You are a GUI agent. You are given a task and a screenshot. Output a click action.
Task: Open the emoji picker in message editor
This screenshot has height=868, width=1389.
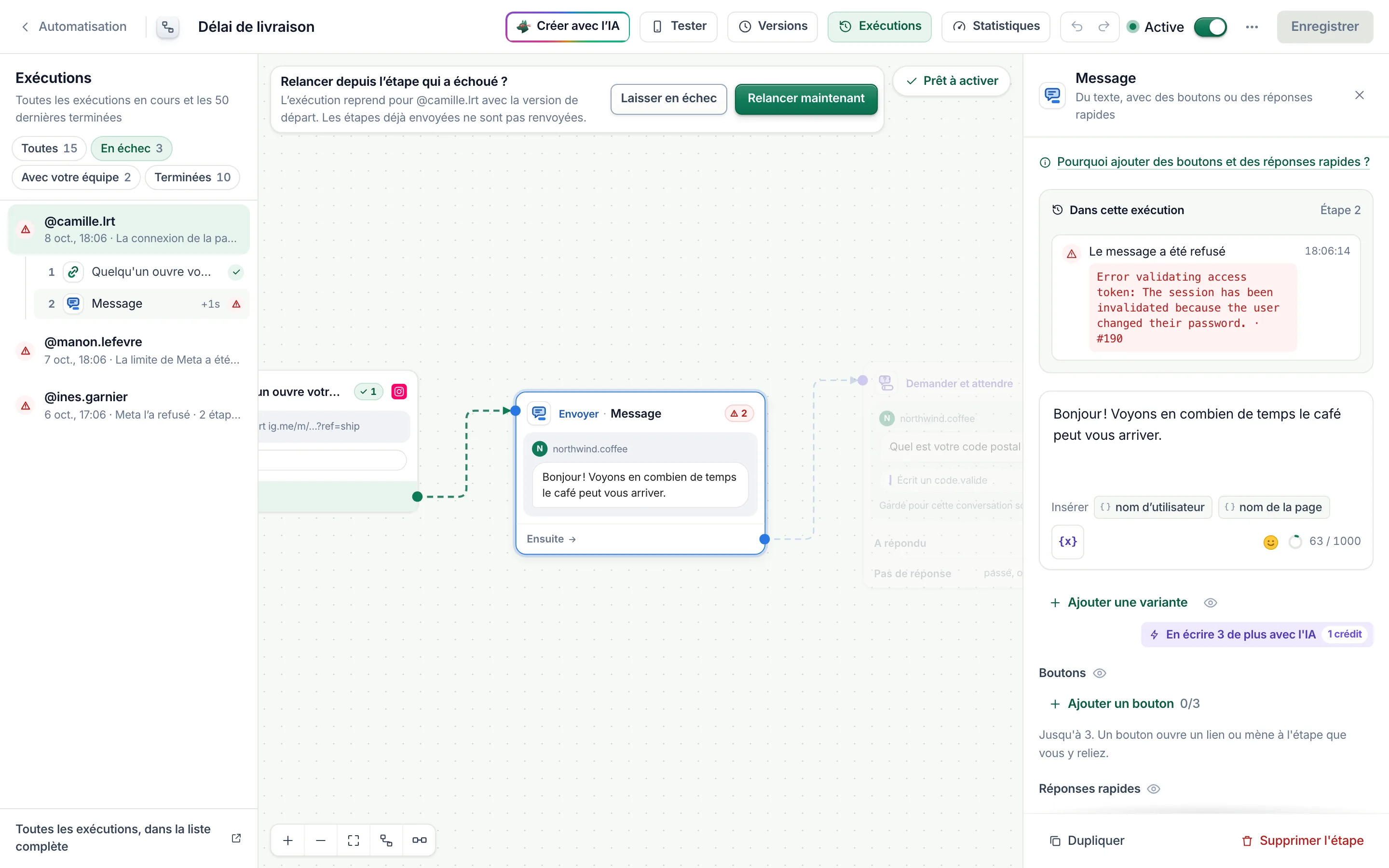pyautogui.click(x=1270, y=542)
